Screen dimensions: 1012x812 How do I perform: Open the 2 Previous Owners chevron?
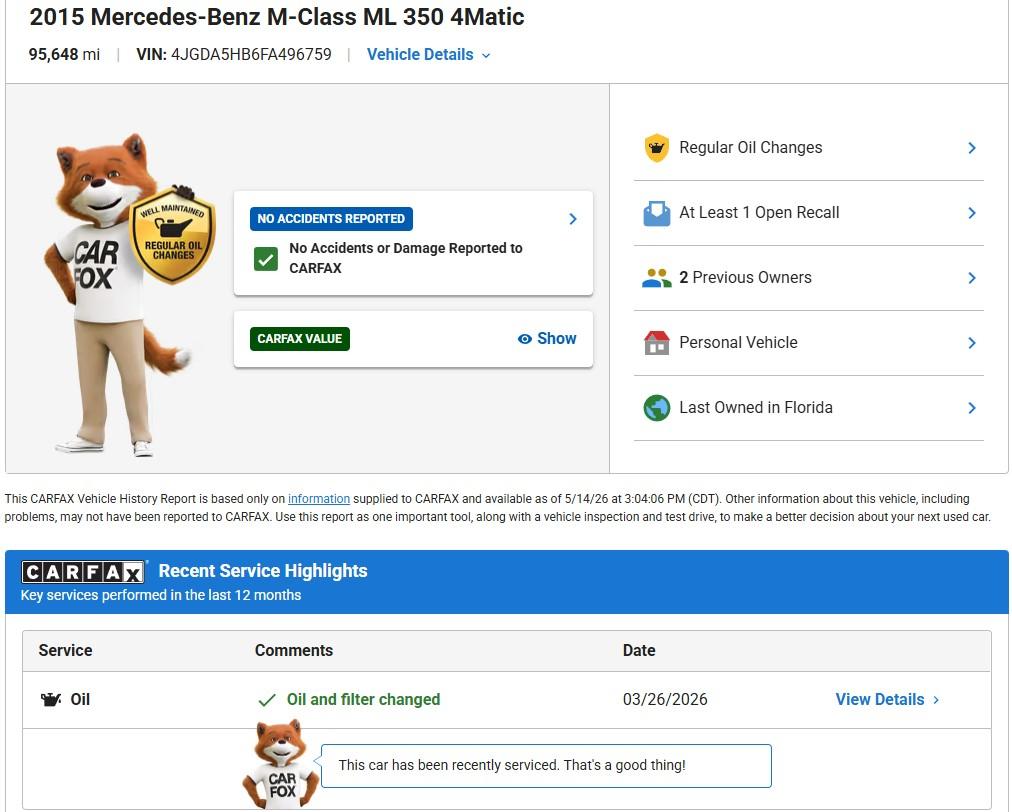pyautogui.click(x=972, y=278)
